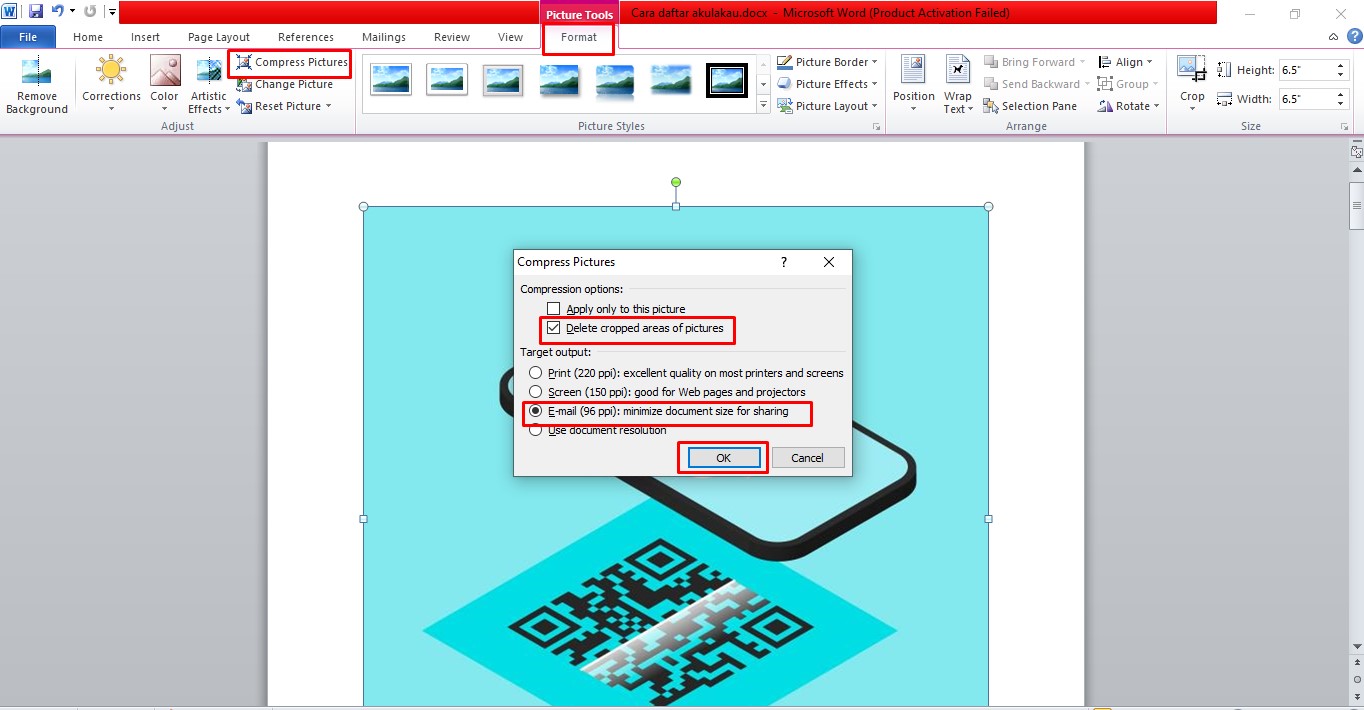The image size is (1364, 710).
Task: Expand the Picture Layout dropdown
Action: click(x=873, y=106)
